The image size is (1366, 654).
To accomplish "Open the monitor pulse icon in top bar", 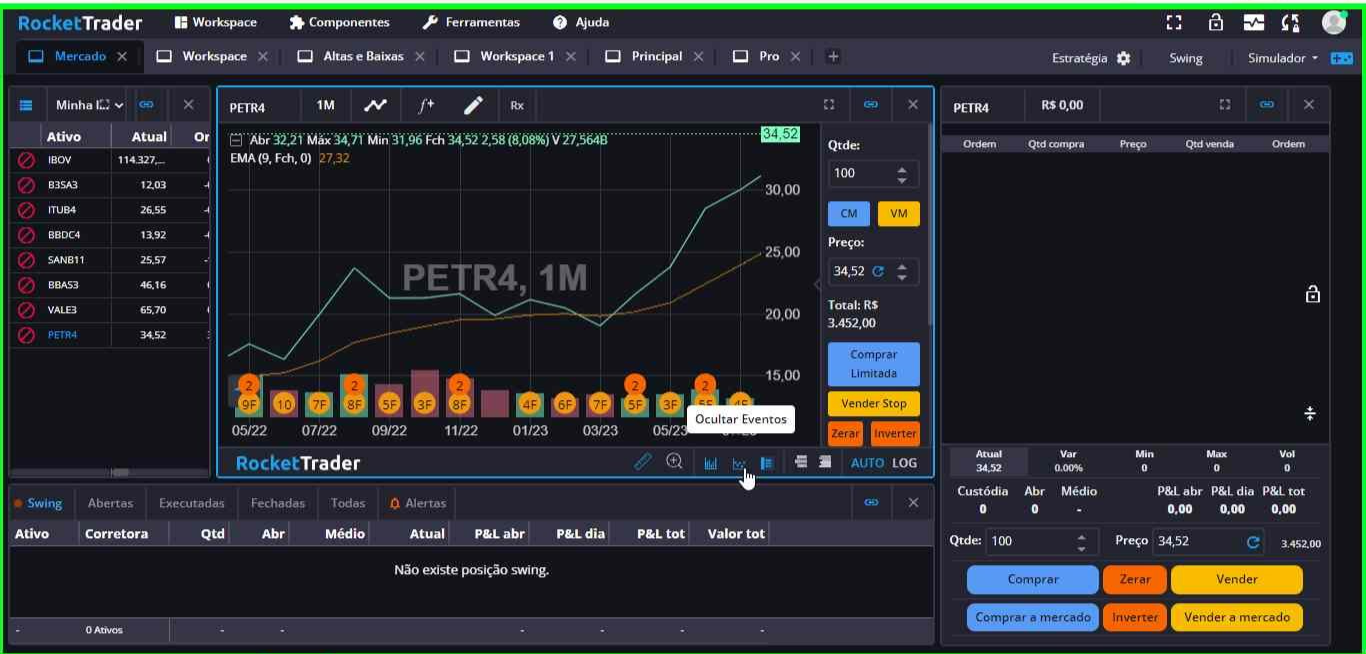I will pyautogui.click(x=1254, y=22).
